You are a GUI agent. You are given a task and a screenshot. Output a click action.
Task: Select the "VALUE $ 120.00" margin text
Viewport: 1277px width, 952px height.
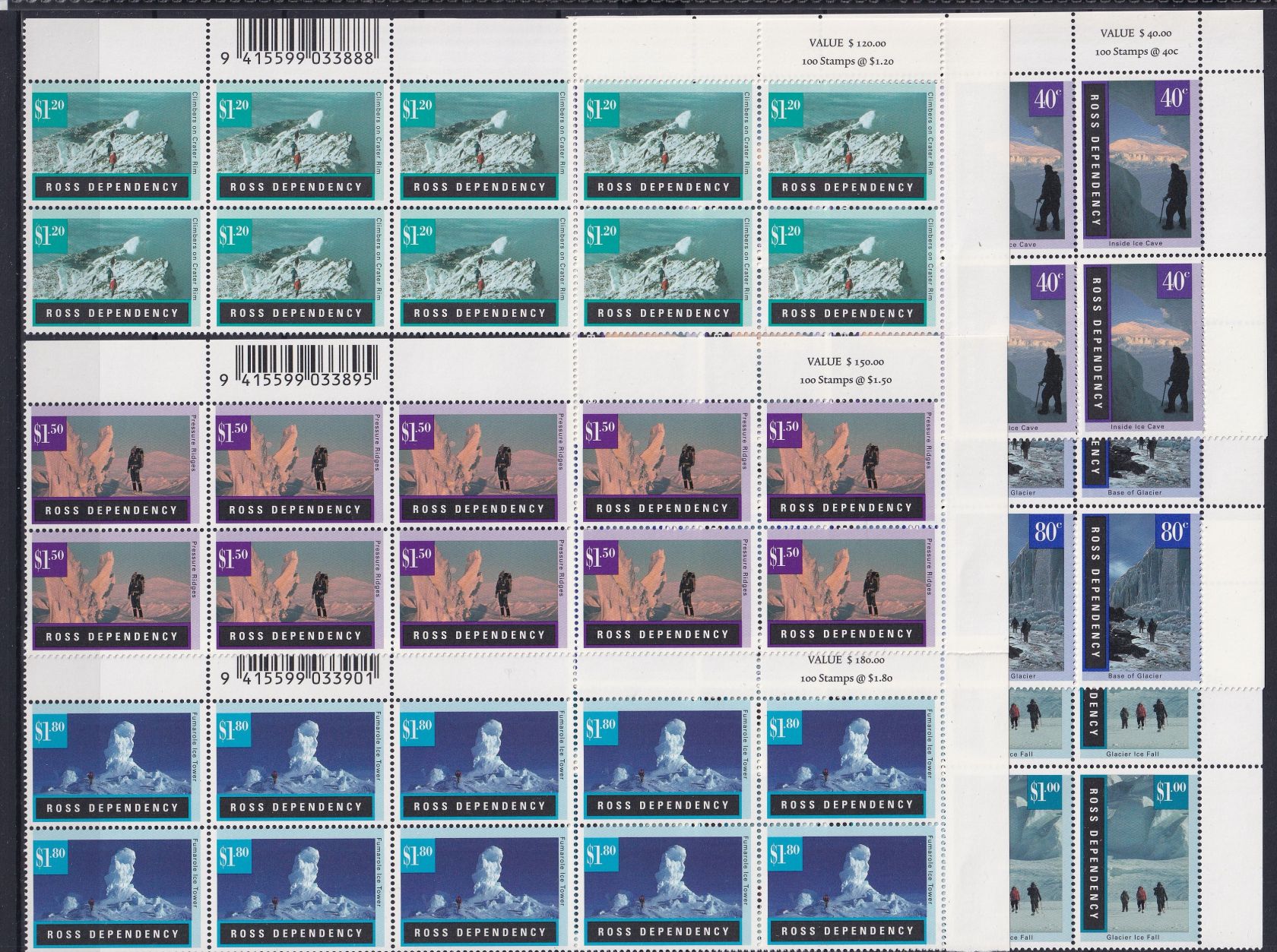[848, 43]
